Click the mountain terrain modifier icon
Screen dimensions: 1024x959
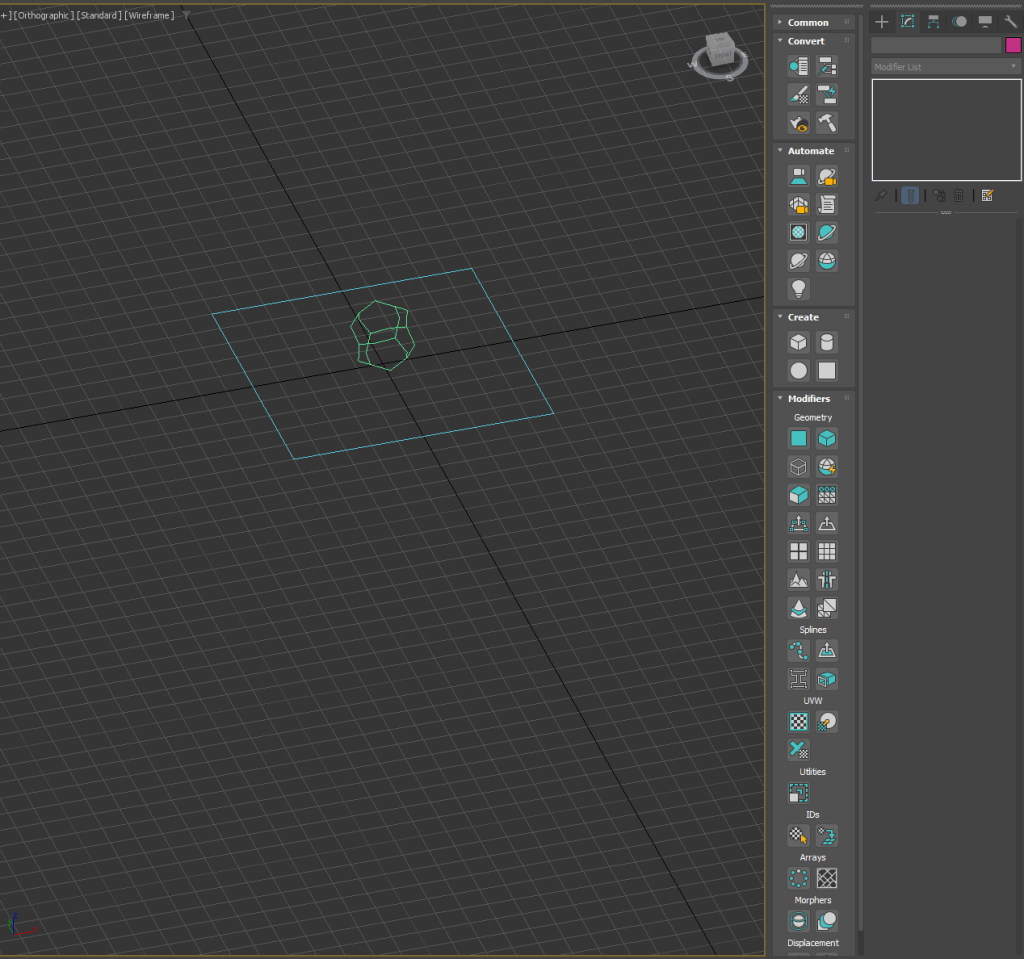pyautogui.click(x=798, y=579)
